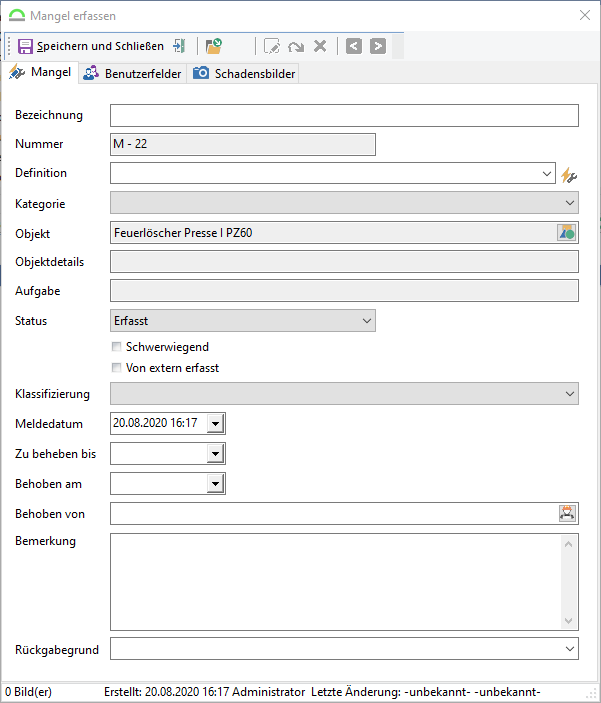Click the Letzte Änderung status text
601x703 pixels.
click(426, 692)
